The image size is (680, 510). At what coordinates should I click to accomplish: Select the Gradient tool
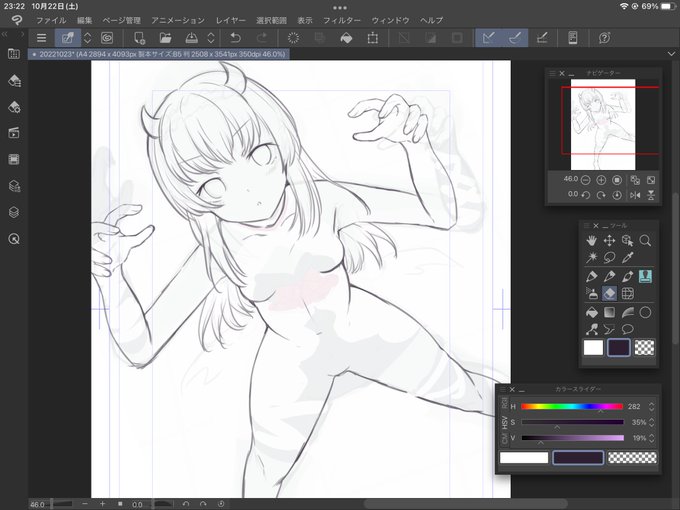609,312
